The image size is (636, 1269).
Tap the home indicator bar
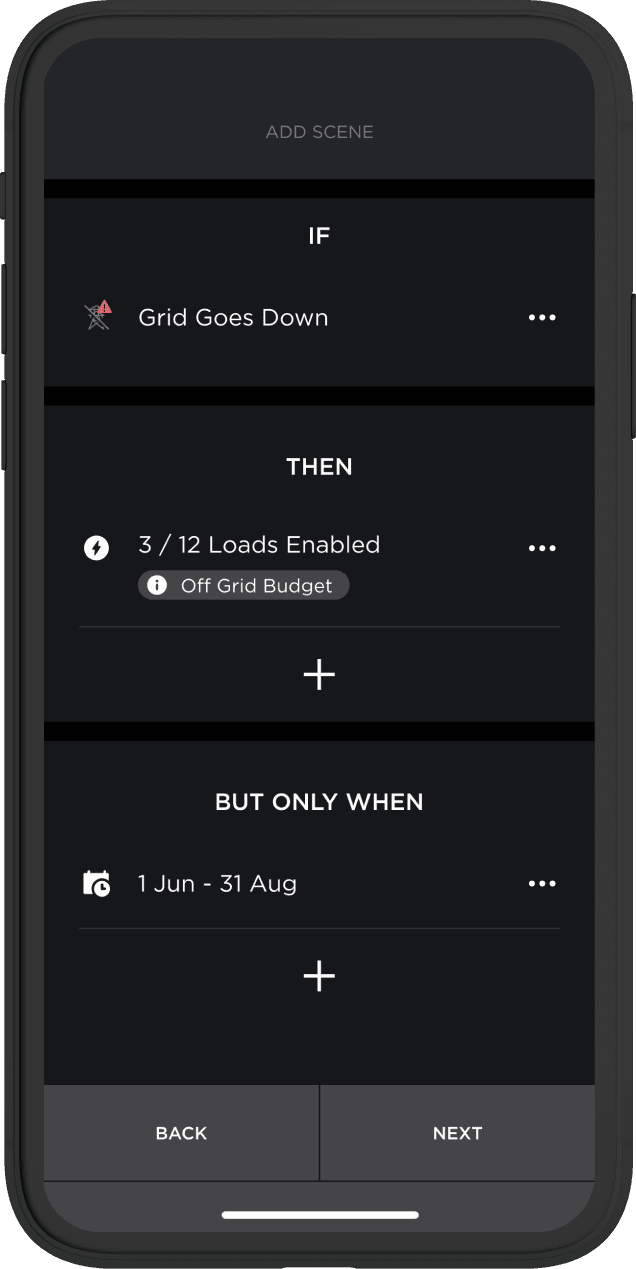pyautogui.click(x=319, y=1215)
